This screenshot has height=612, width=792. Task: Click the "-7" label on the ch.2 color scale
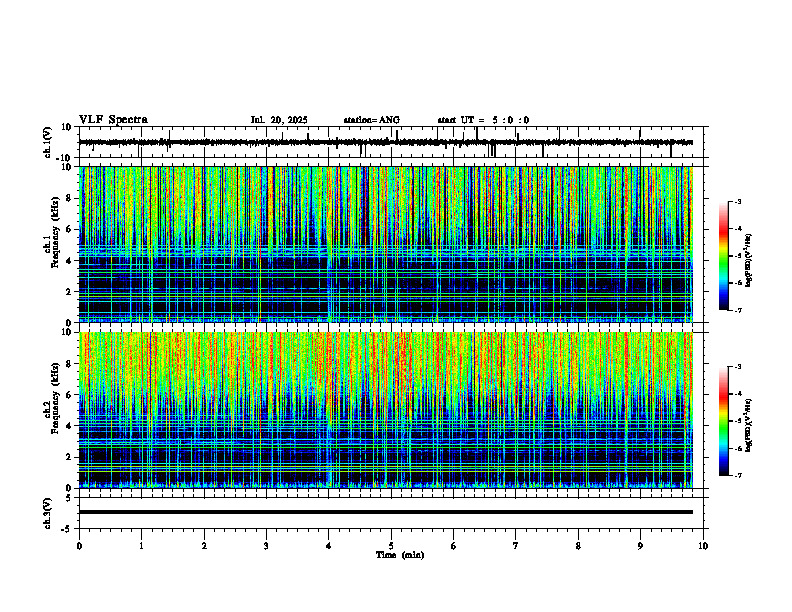pos(738,475)
